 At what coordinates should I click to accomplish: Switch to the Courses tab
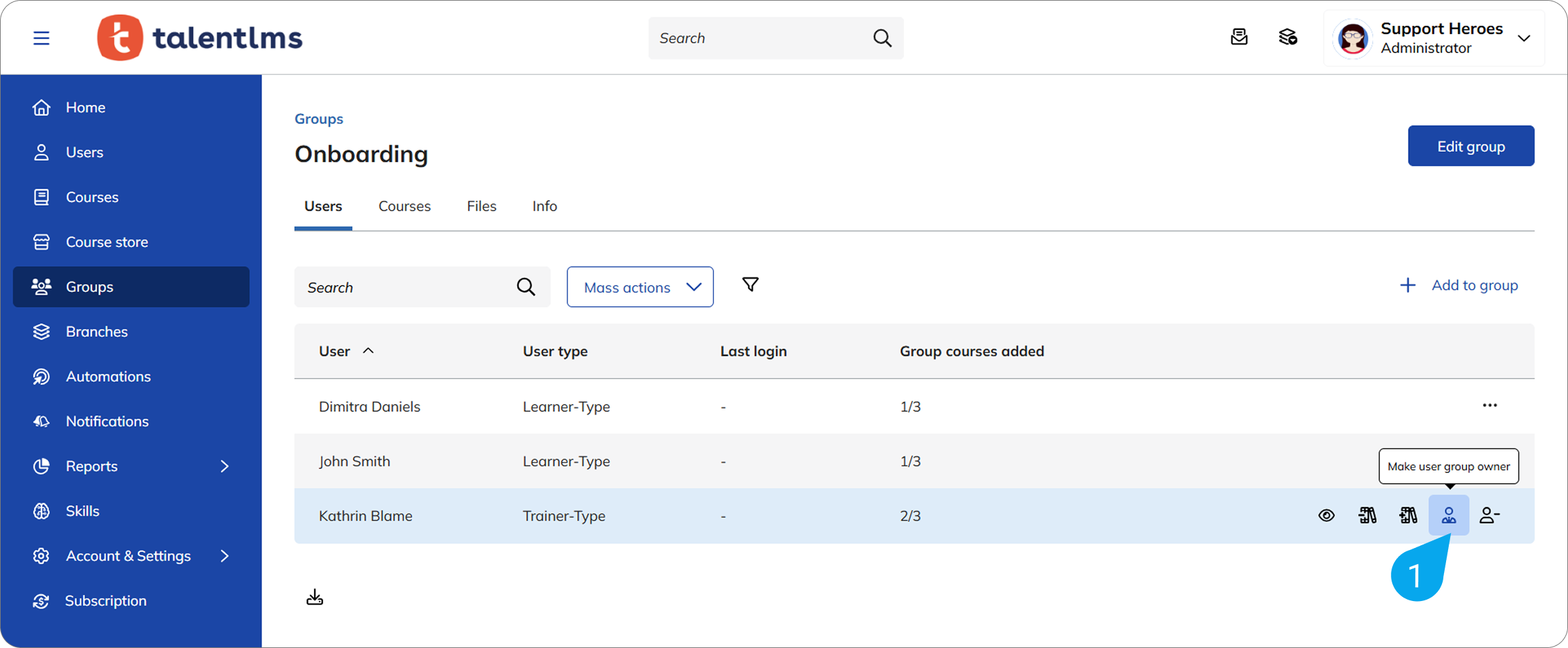404,206
